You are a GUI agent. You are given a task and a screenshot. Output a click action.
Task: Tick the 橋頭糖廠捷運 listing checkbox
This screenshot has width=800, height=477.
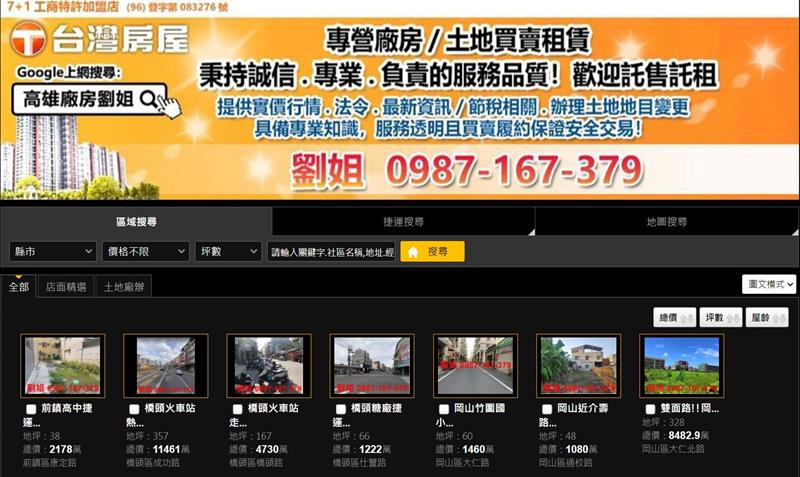tap(340, 410)
